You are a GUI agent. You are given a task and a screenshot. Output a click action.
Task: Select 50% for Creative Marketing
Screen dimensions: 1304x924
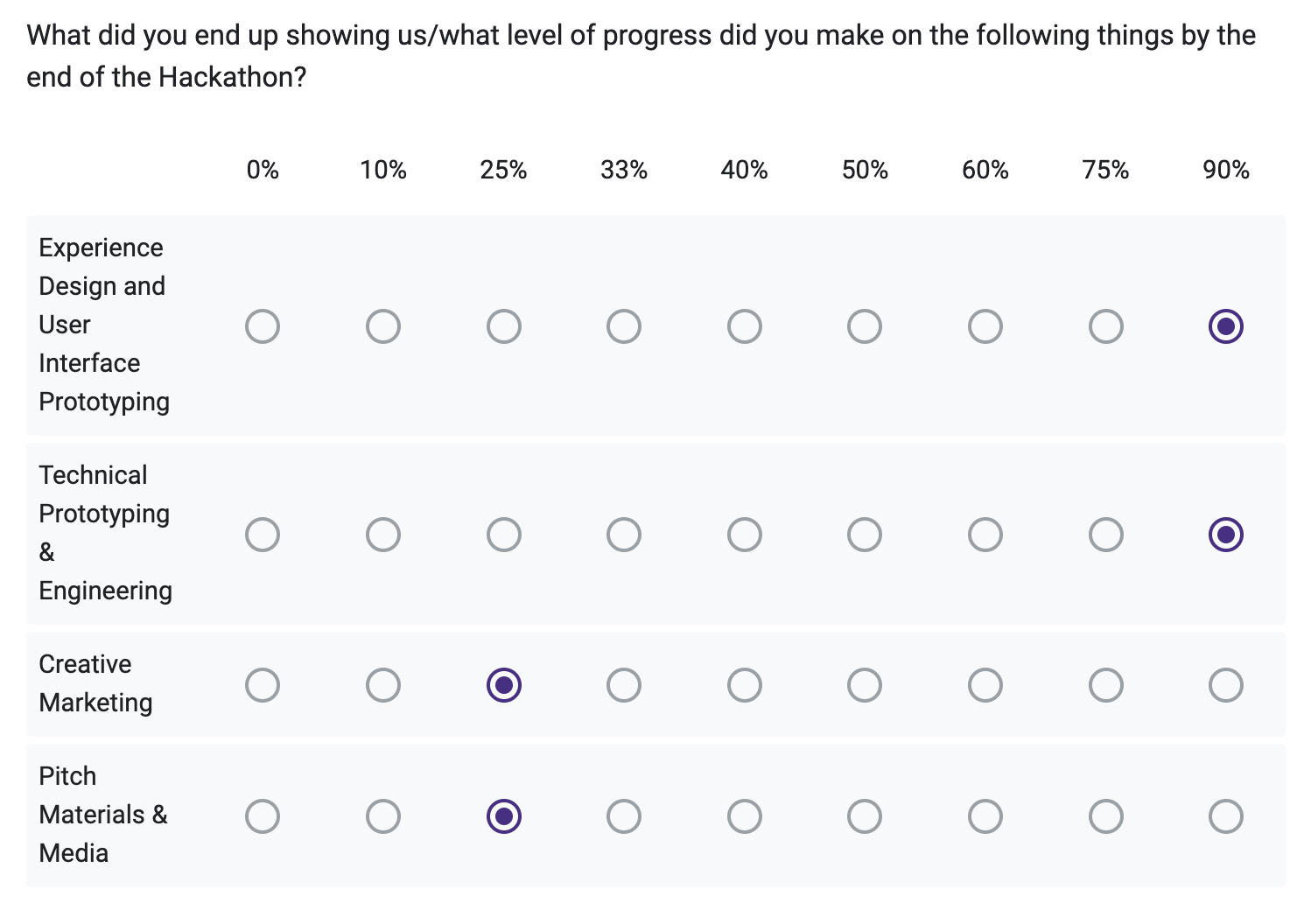[x=865, y=685]
